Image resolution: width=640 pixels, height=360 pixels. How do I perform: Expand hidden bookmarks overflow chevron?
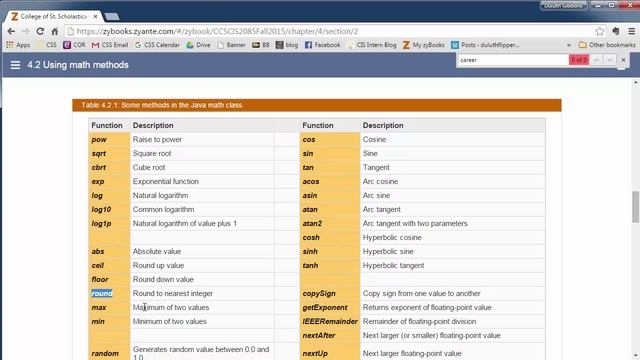569,45
